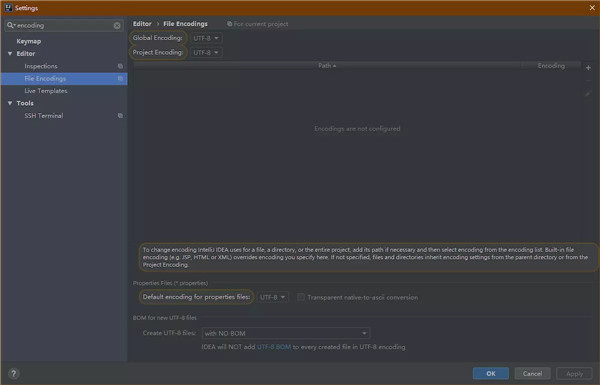
Task: Click the Editor breadcrumb
Action: pyautogui.click(x=142, y=24)
